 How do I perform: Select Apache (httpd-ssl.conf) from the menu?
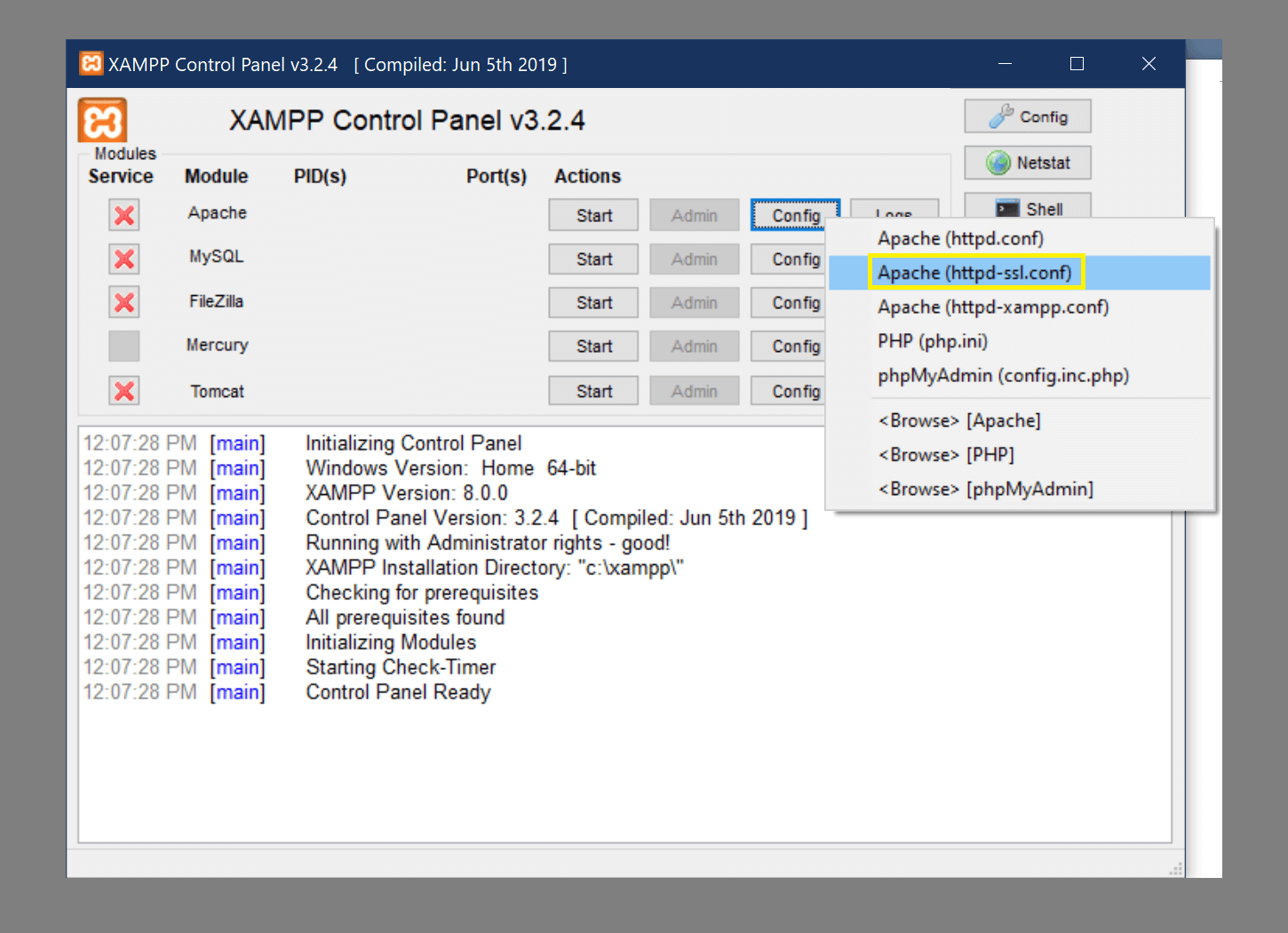pos(974,273)
